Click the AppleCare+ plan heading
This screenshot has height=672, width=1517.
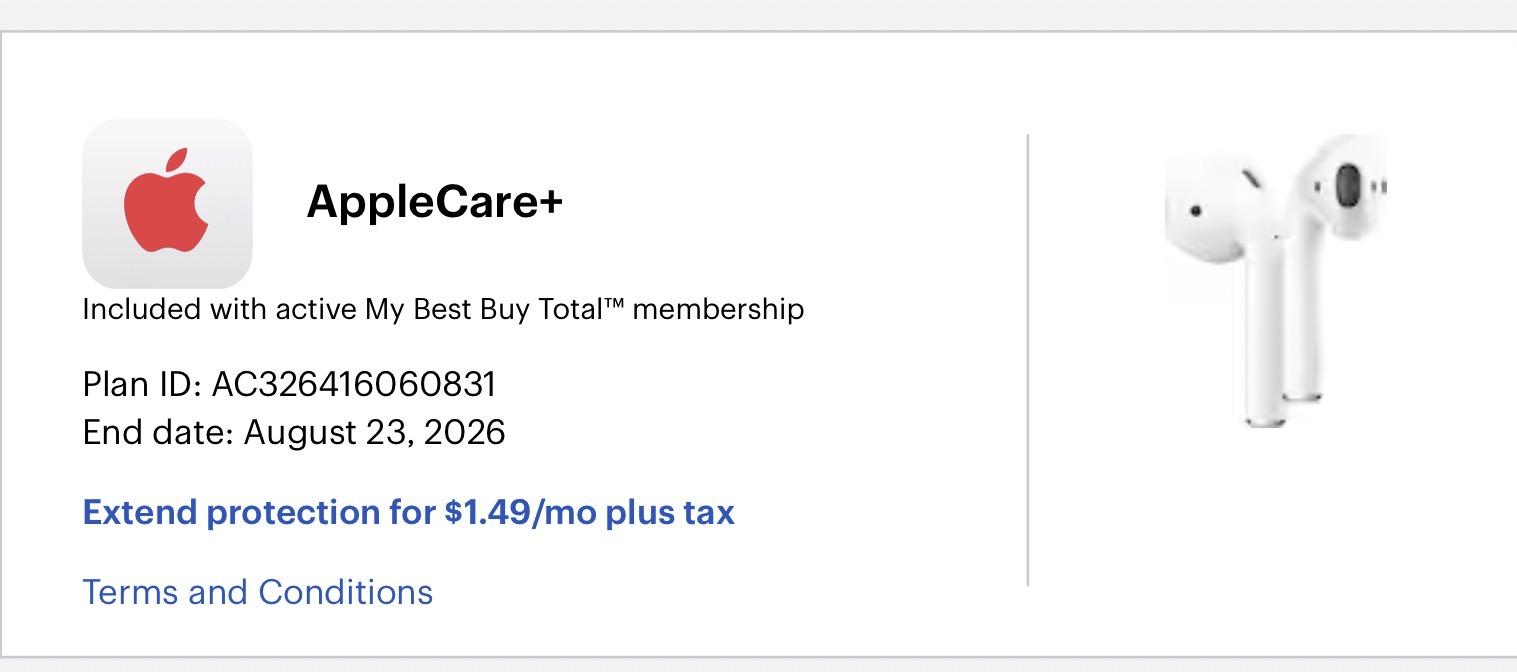tap(434, 202)
